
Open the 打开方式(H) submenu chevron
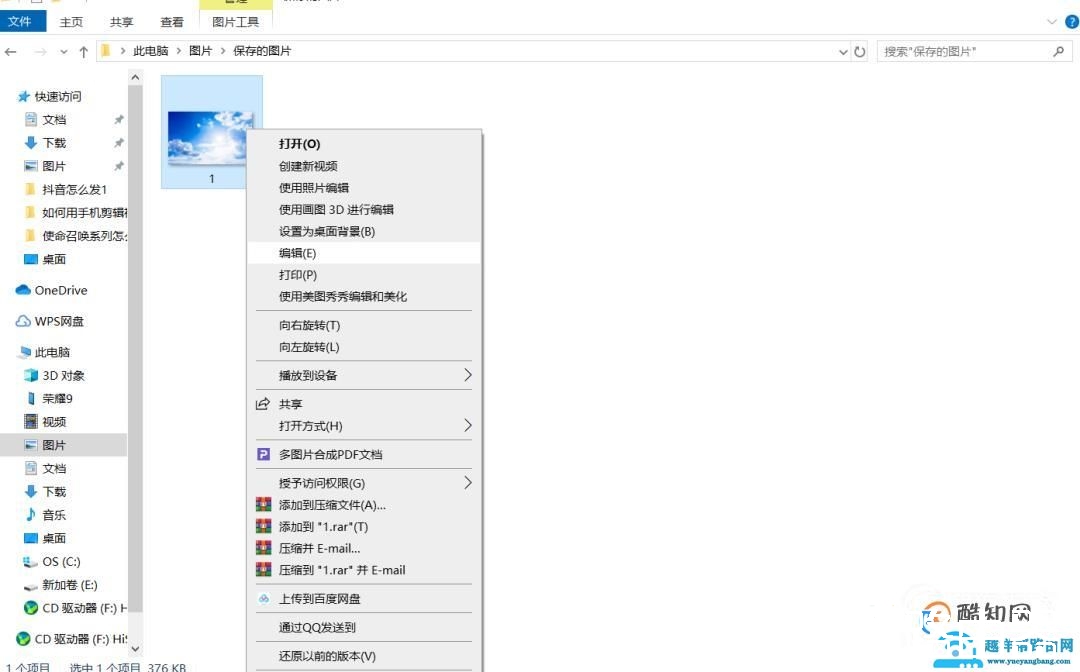(x=467, y=425)
